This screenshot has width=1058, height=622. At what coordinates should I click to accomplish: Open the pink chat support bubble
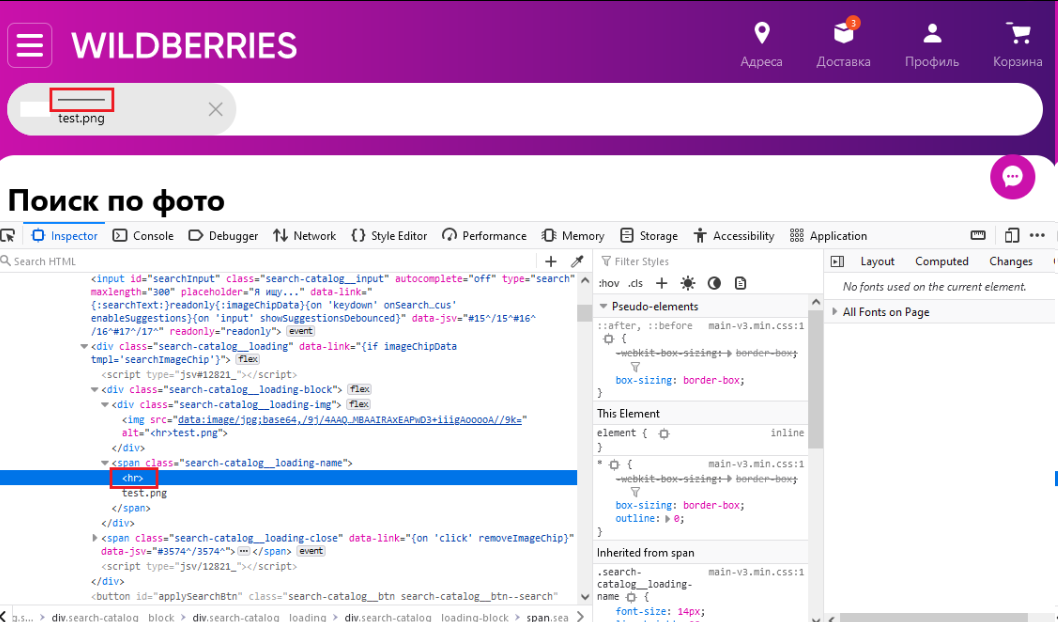coord(1012,177)
